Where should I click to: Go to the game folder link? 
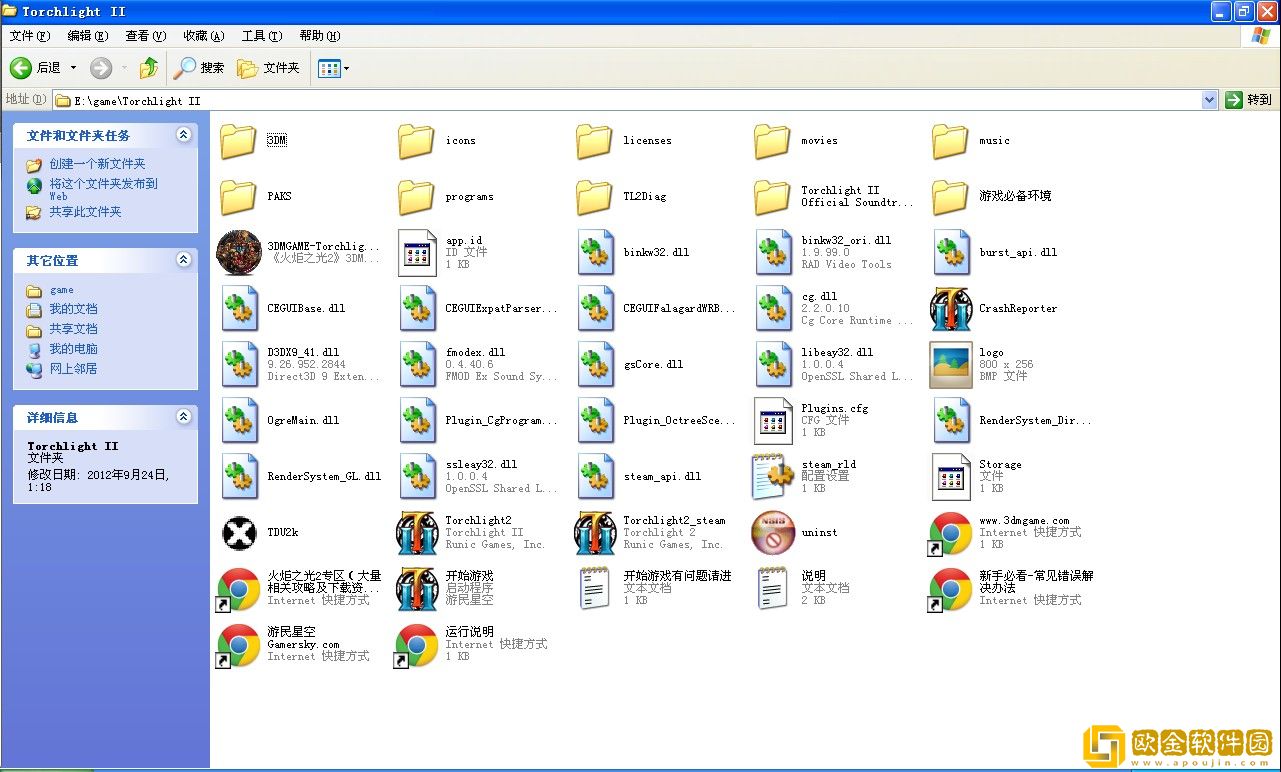click(x=62, y=290)
